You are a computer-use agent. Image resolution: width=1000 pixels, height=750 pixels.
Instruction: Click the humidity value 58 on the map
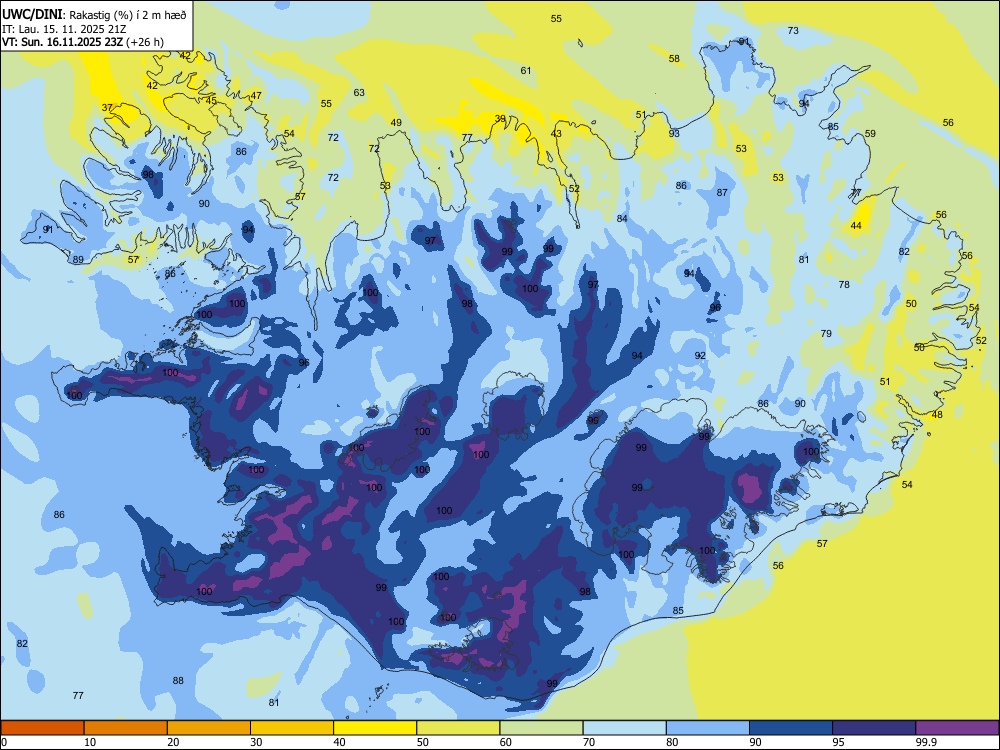tap(674, 59)
